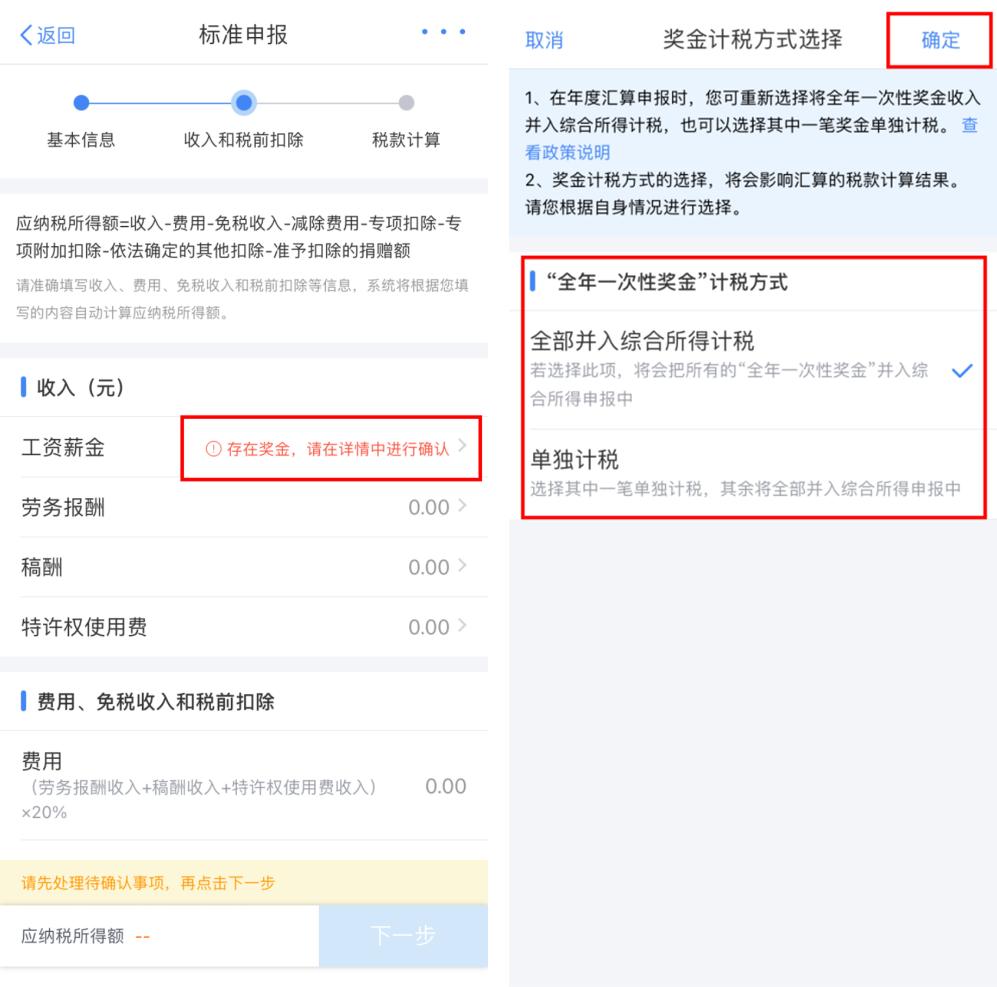Click the 确定 button
Screen dimensions: 997x987
click(940, 40)
